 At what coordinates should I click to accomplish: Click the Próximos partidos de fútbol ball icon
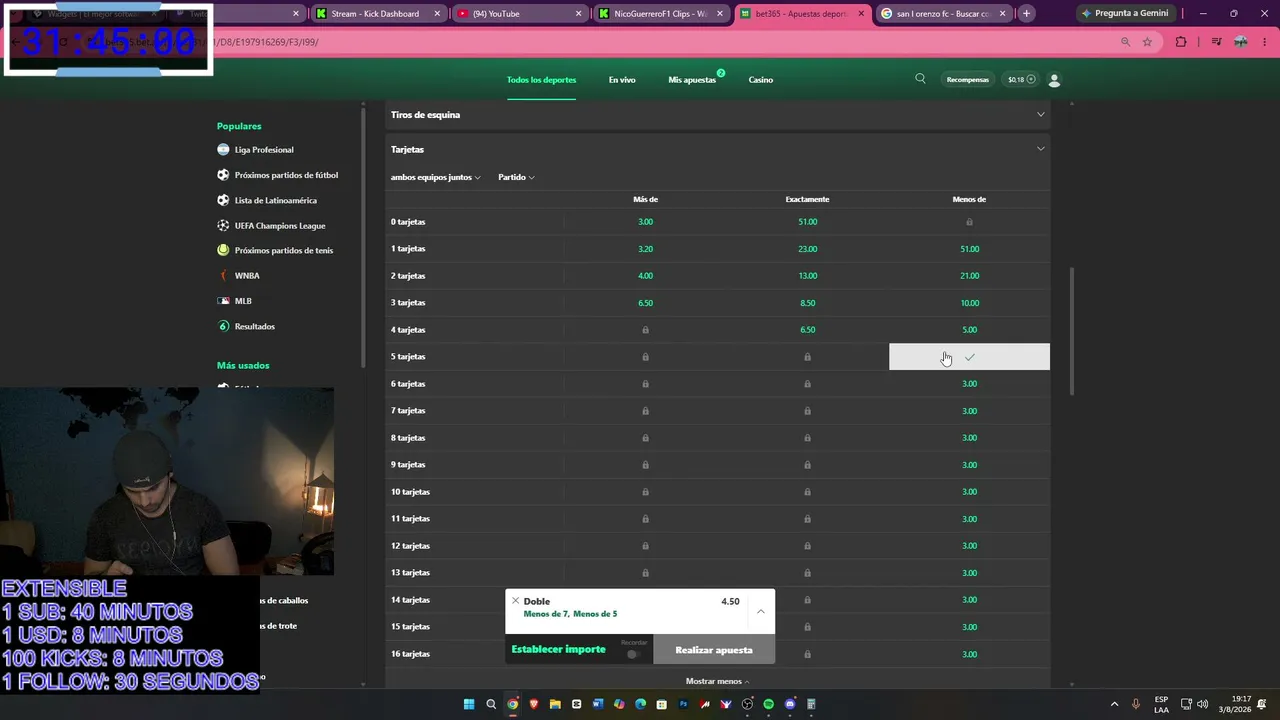pos(223,175)
